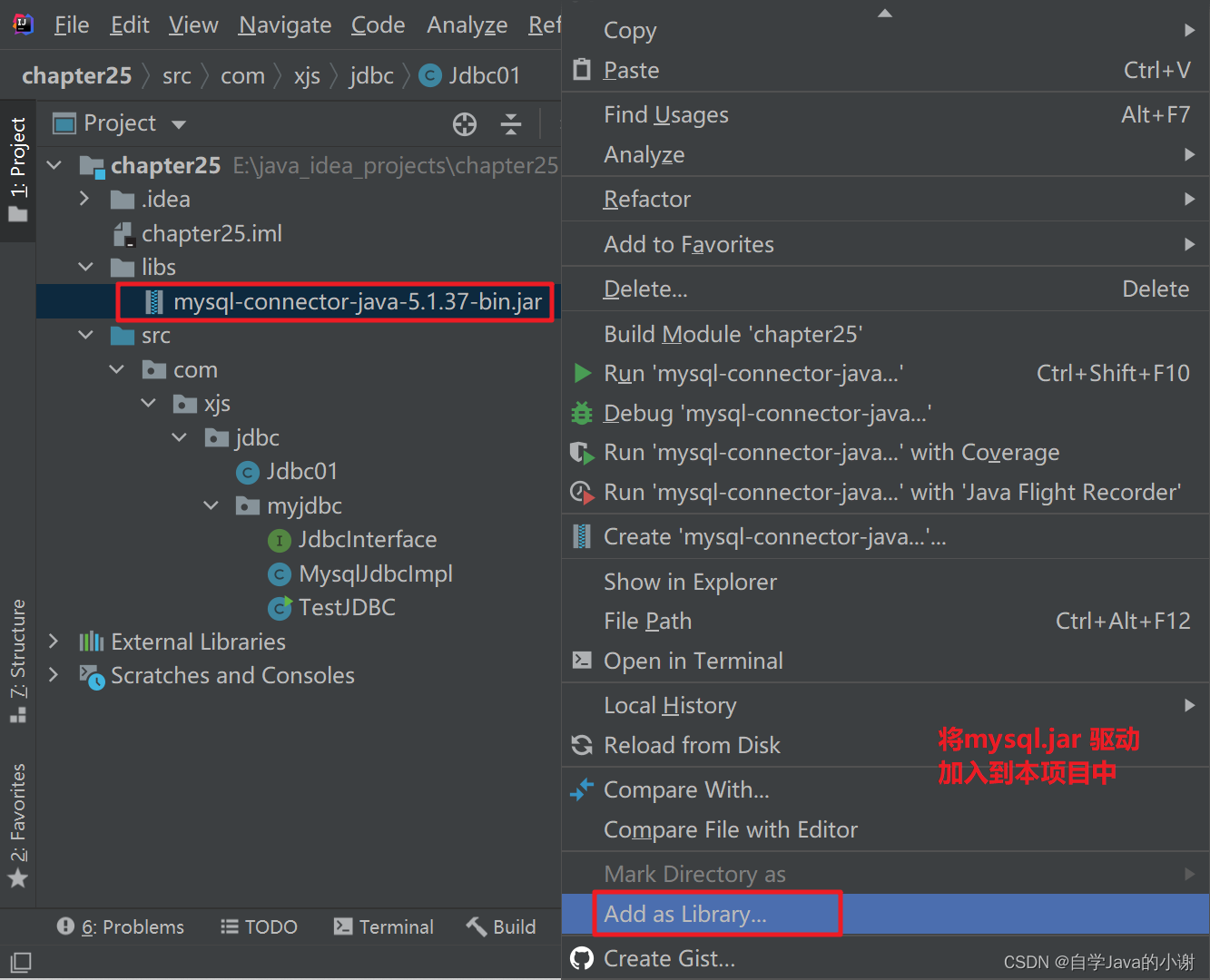Click the Paste clipboard icon in menu
1210x980 pixels.
pos(582,69)
